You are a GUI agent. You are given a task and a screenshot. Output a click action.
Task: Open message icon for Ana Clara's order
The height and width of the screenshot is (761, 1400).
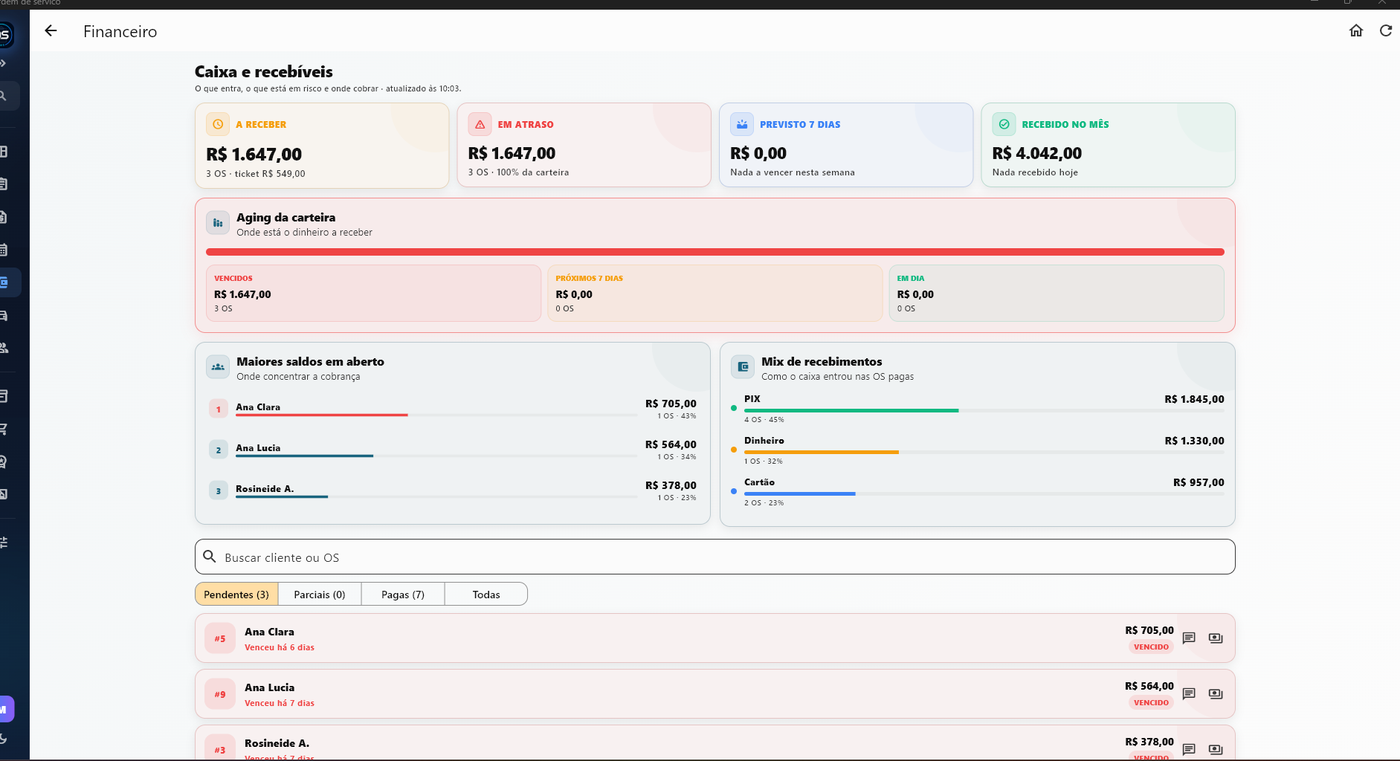[x=1189, y=638]
